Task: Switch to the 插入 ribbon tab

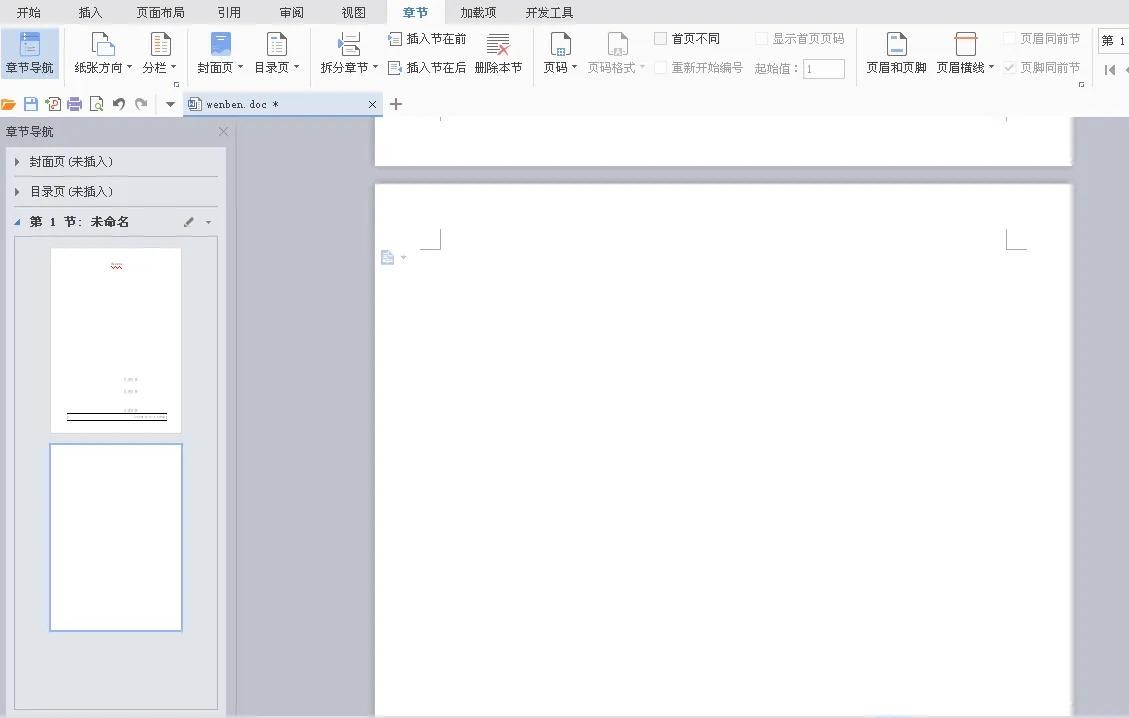Action: coord(90,12)
